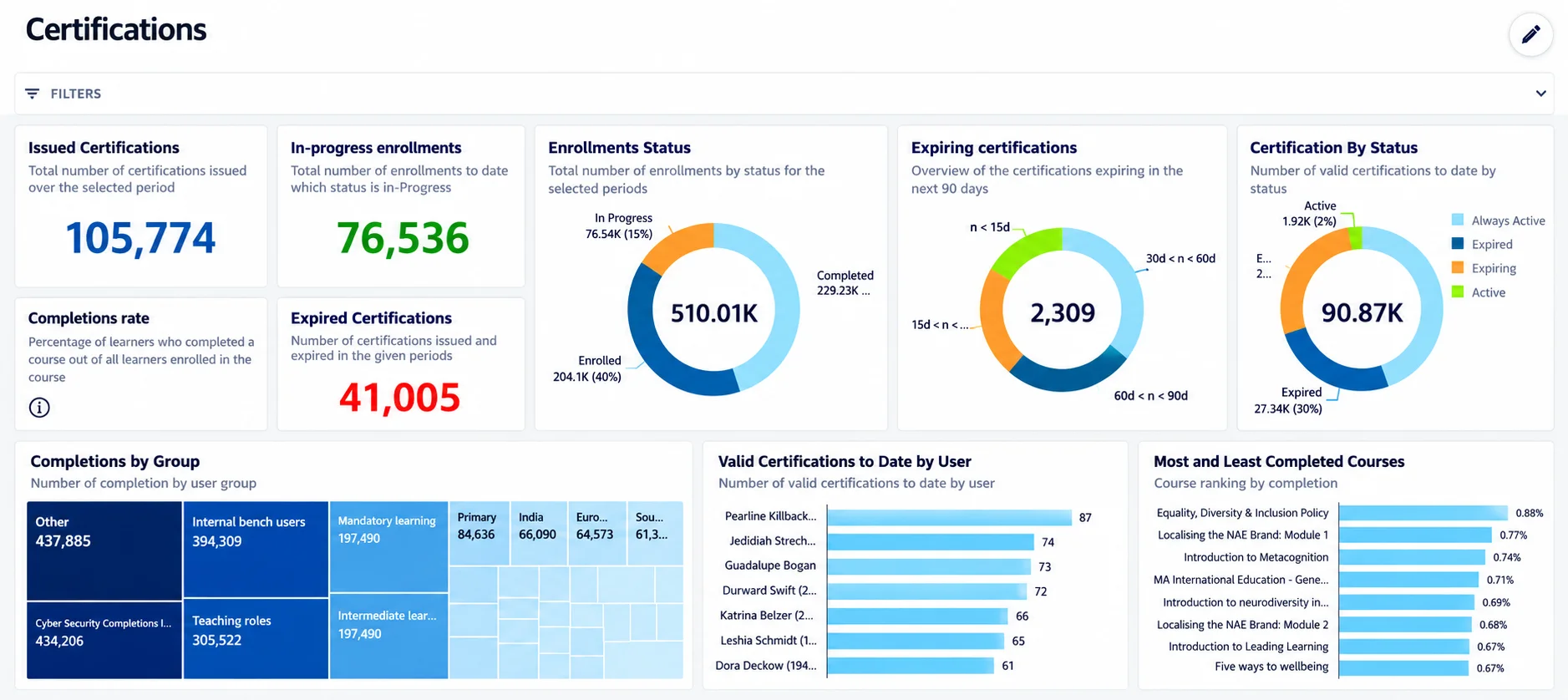Select the India 66,090 treemap tile

539,533
